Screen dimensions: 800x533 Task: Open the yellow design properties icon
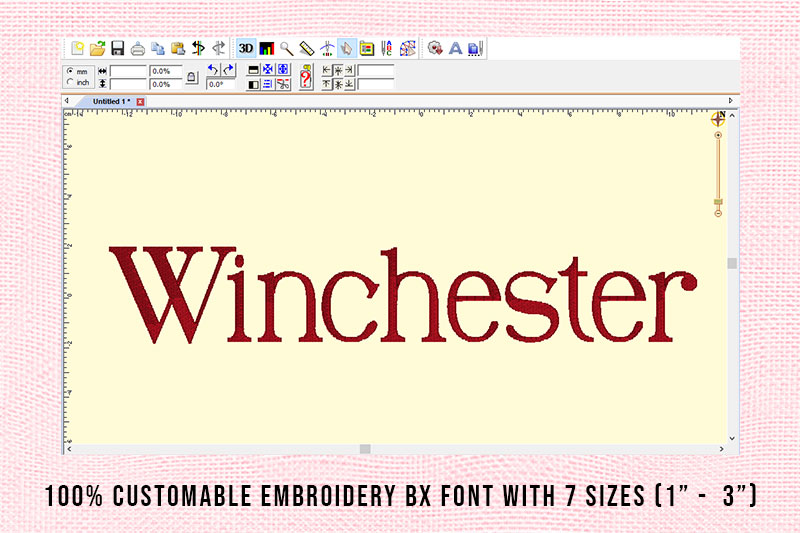coord(367,48)
